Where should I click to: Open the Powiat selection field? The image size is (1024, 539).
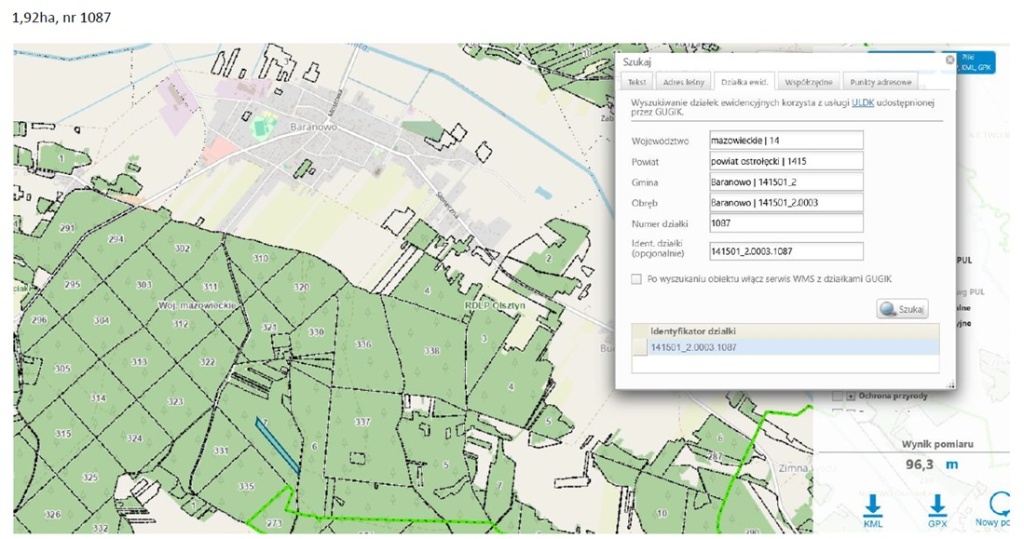click(785, 161)
